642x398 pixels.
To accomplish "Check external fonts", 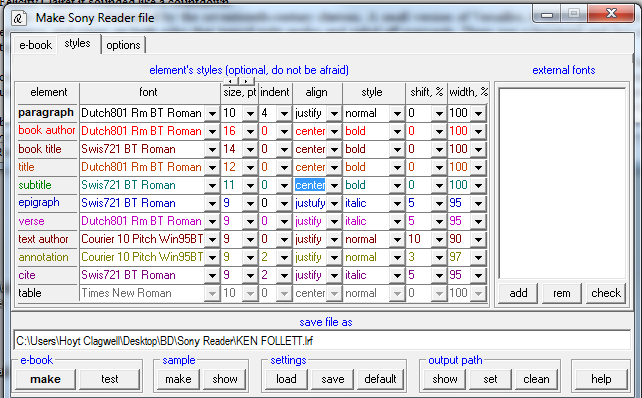I will 606,293.
